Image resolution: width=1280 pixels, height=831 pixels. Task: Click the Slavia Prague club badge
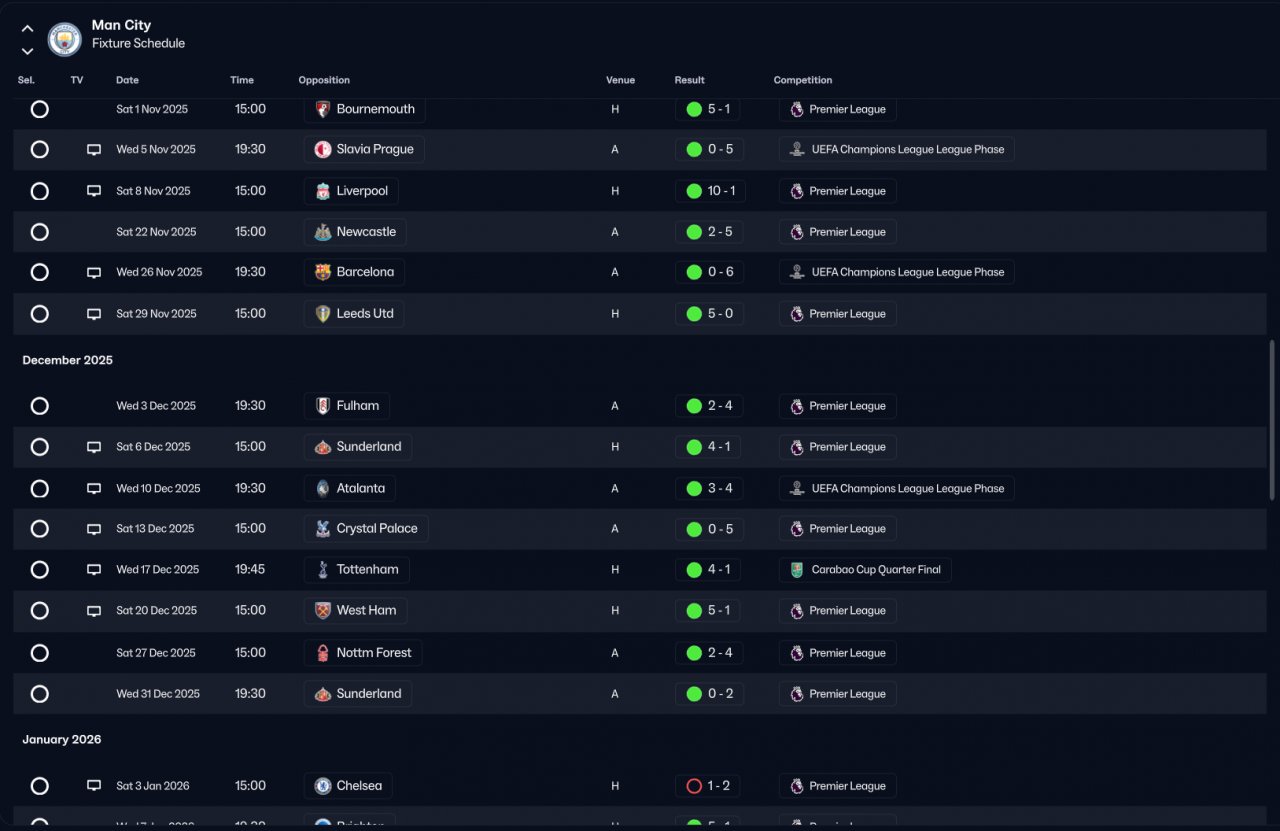point(323,150)
